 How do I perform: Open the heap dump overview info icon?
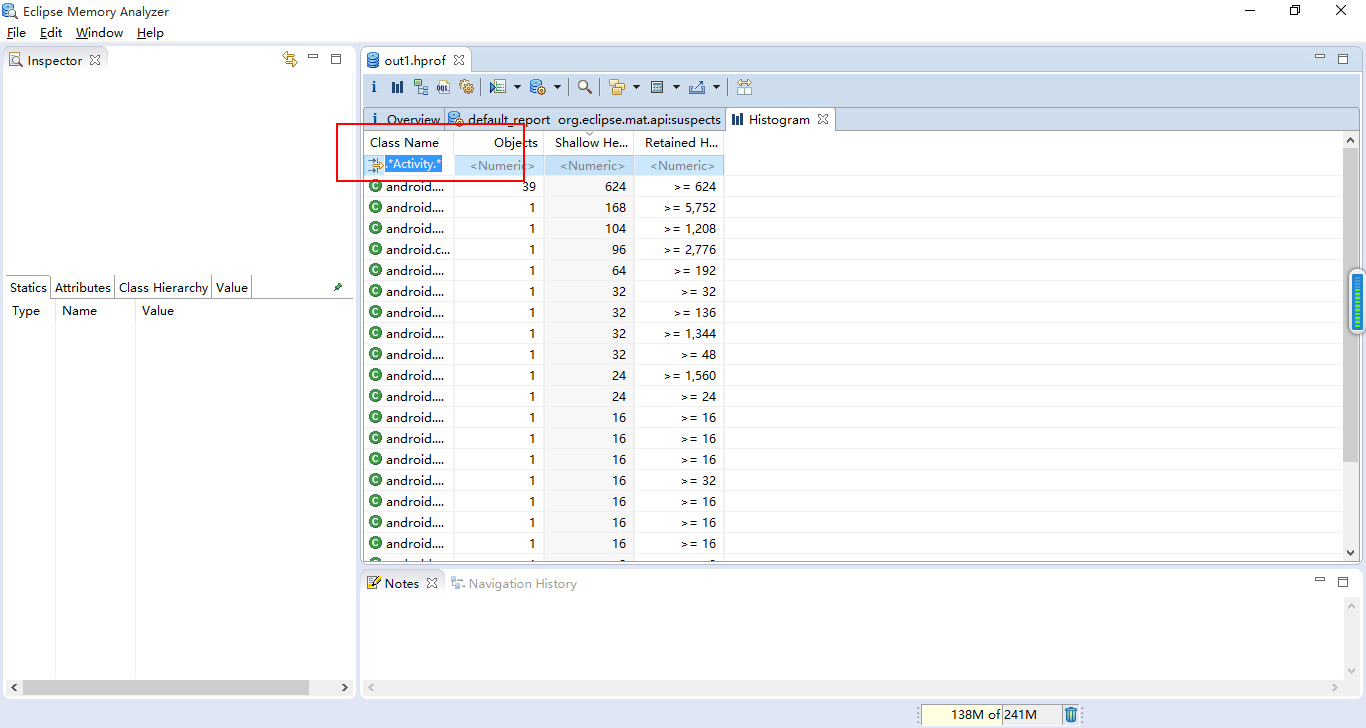point(374,87)
